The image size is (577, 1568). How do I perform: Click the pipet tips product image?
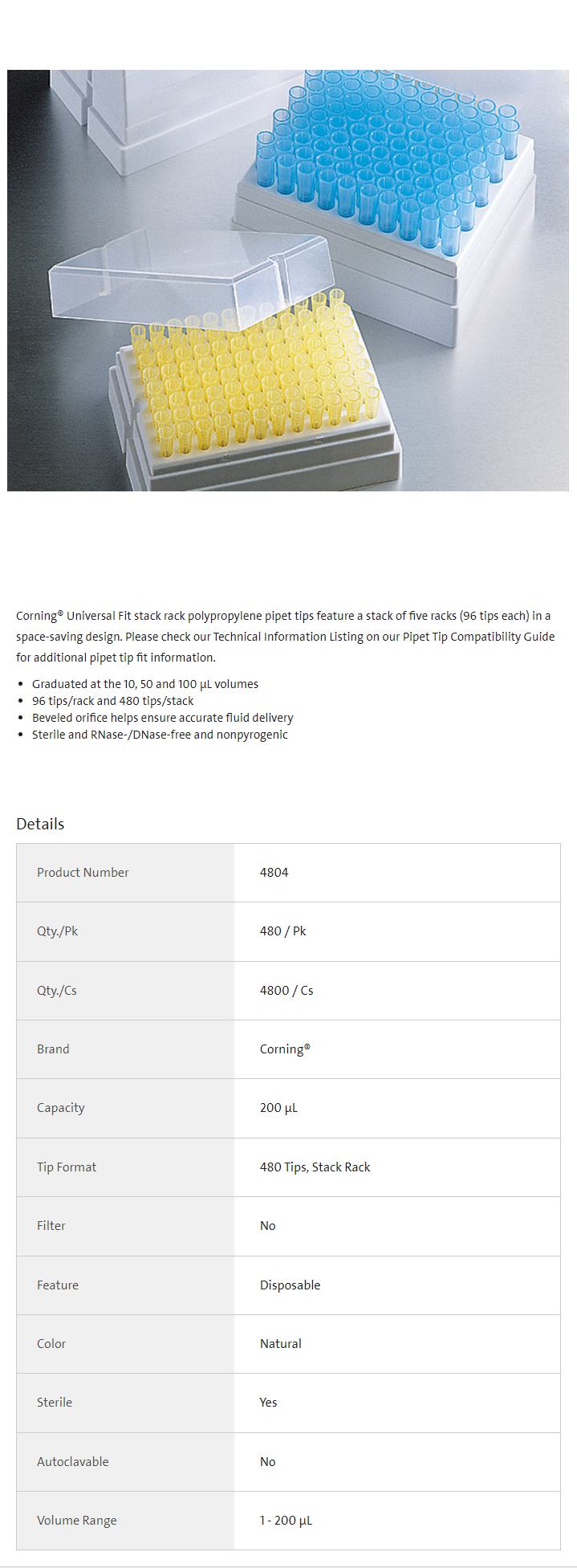pyautogui.click(x=288, y=280)
